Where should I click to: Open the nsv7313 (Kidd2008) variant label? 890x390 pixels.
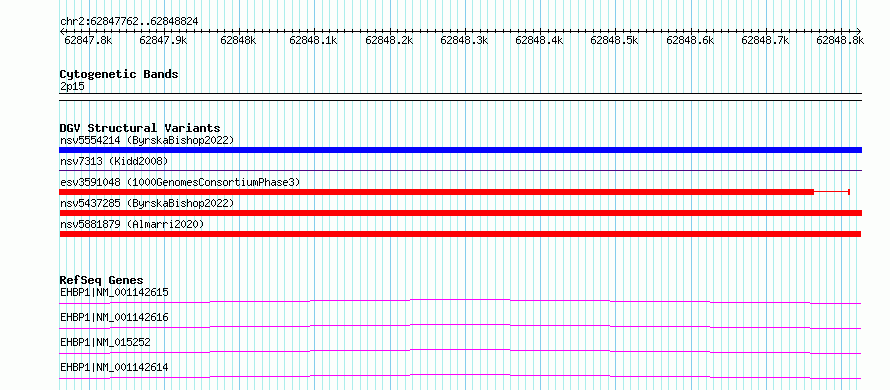coord(114,161)
